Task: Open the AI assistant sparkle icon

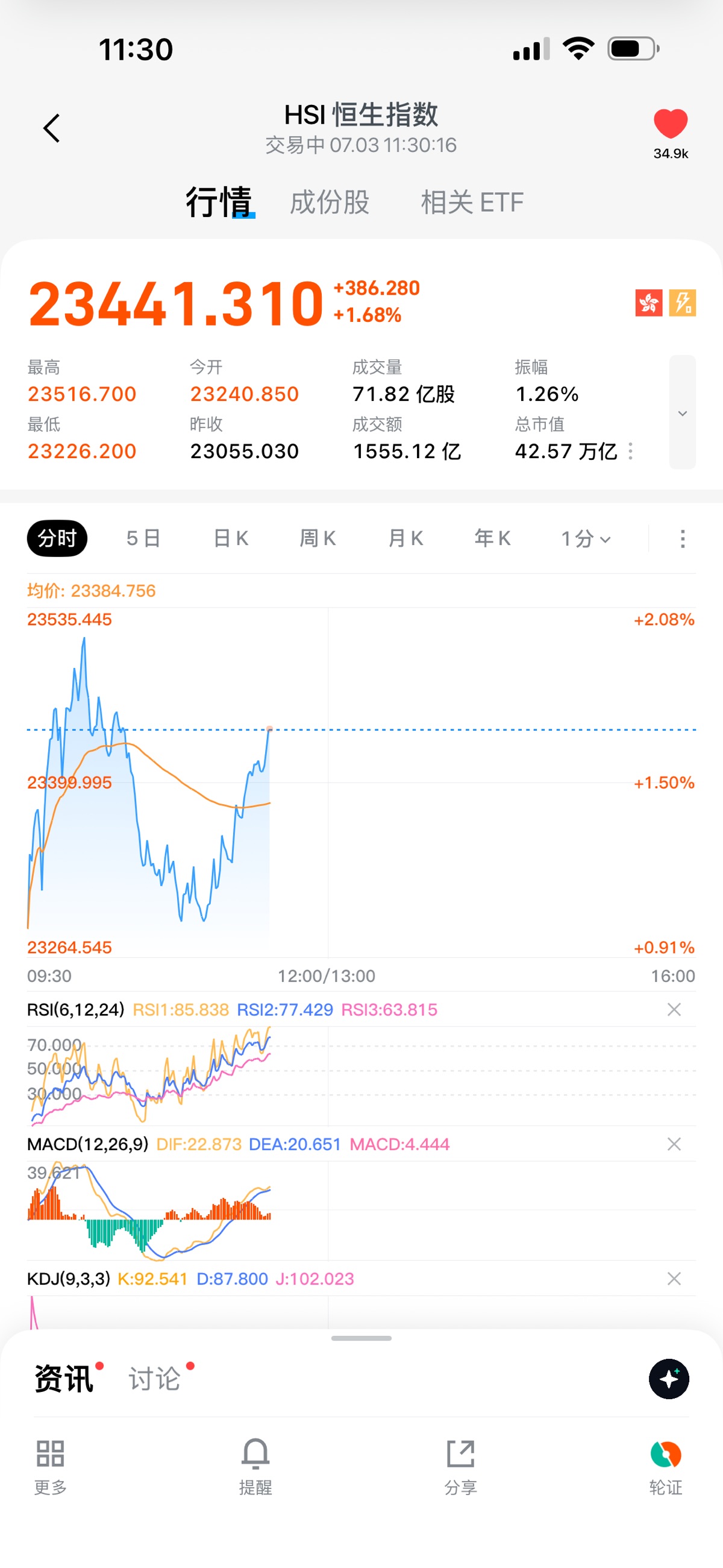Action: tap(669, 1378)
